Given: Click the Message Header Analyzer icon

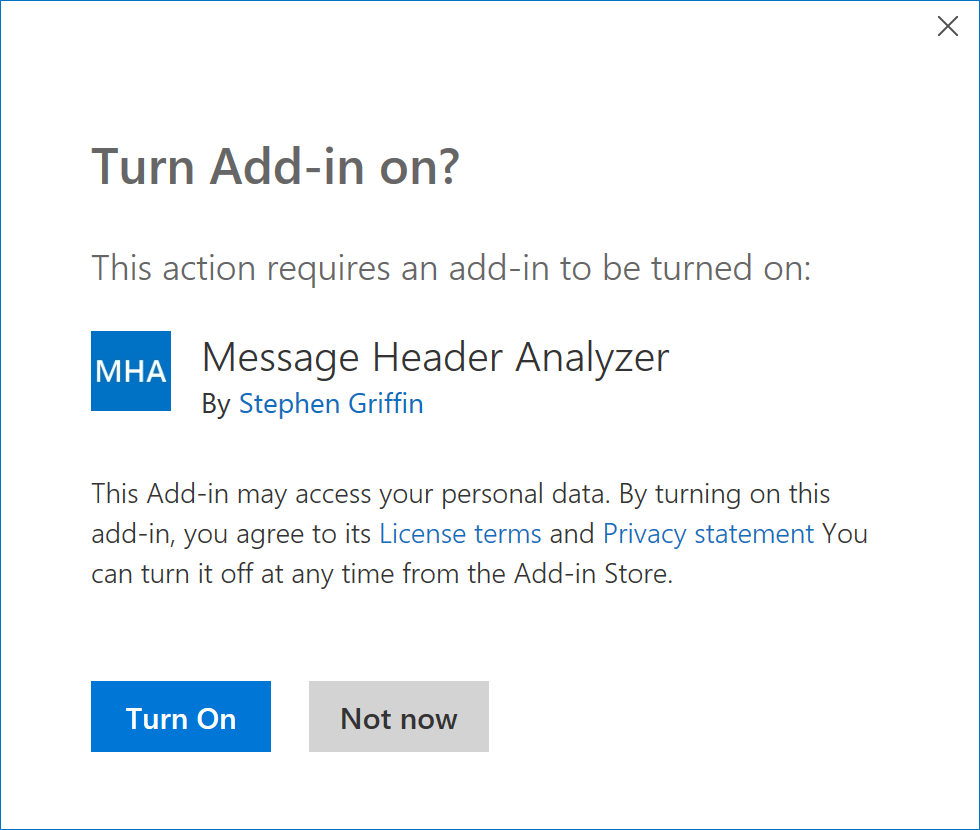Looking at the screenshot, I should 131,371.
